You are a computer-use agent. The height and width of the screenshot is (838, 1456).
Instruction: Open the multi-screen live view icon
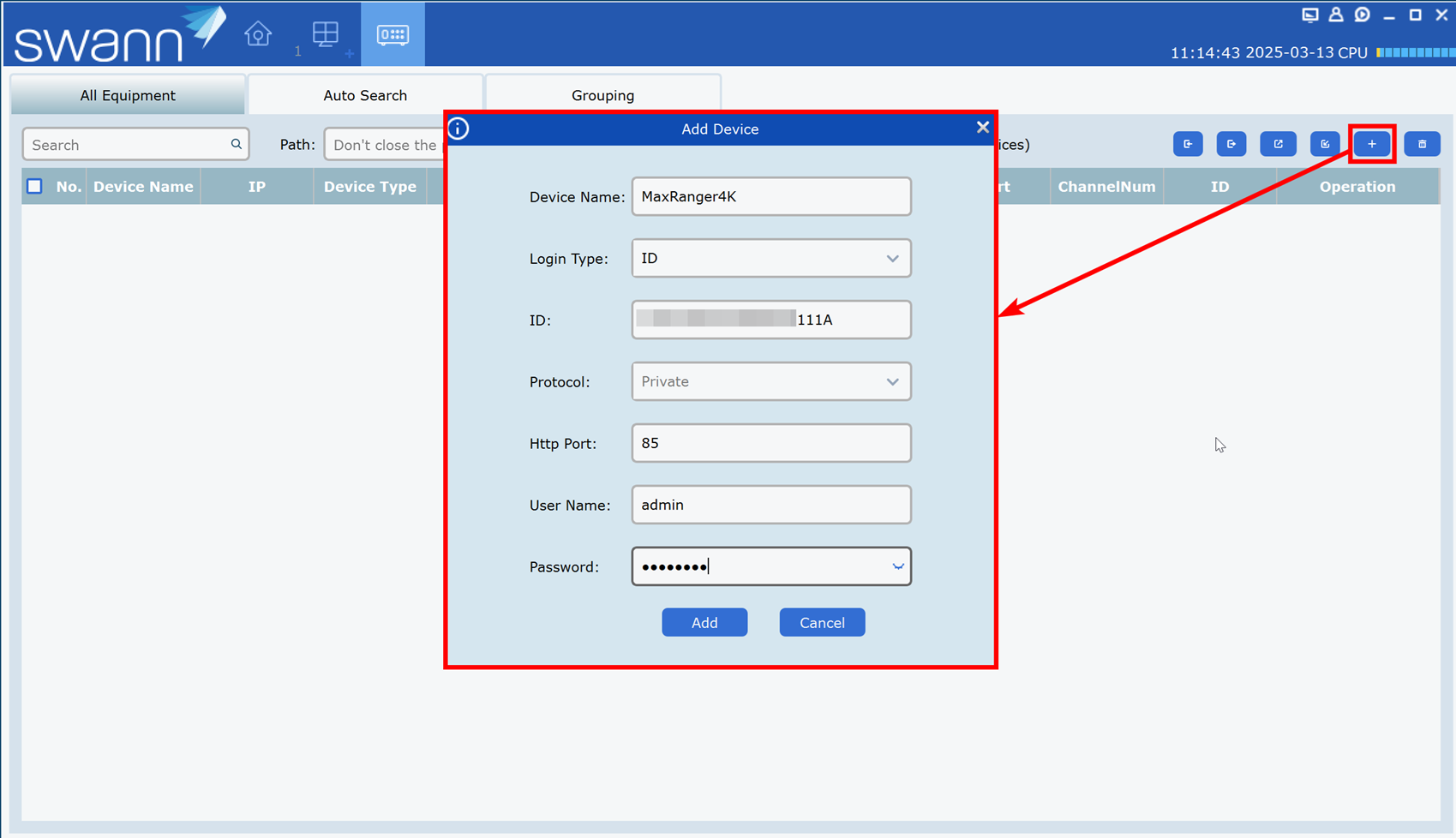click(326, 34)
